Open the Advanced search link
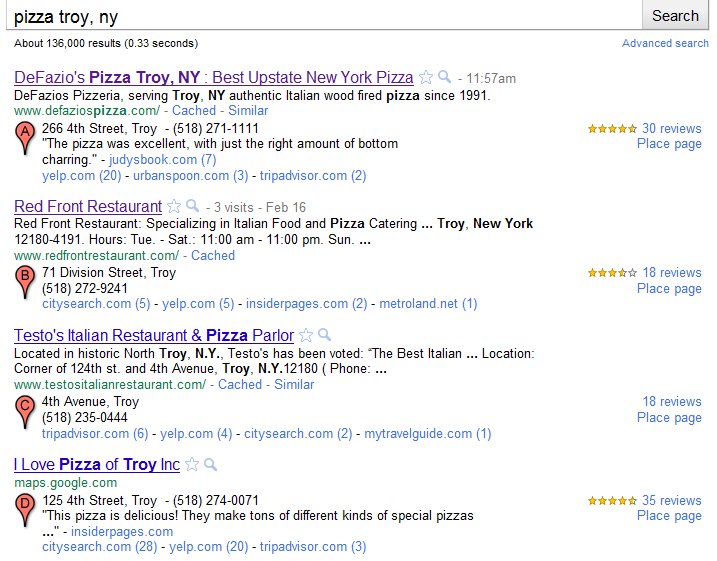Screen dimensions: 717x561 coord(665,43)
